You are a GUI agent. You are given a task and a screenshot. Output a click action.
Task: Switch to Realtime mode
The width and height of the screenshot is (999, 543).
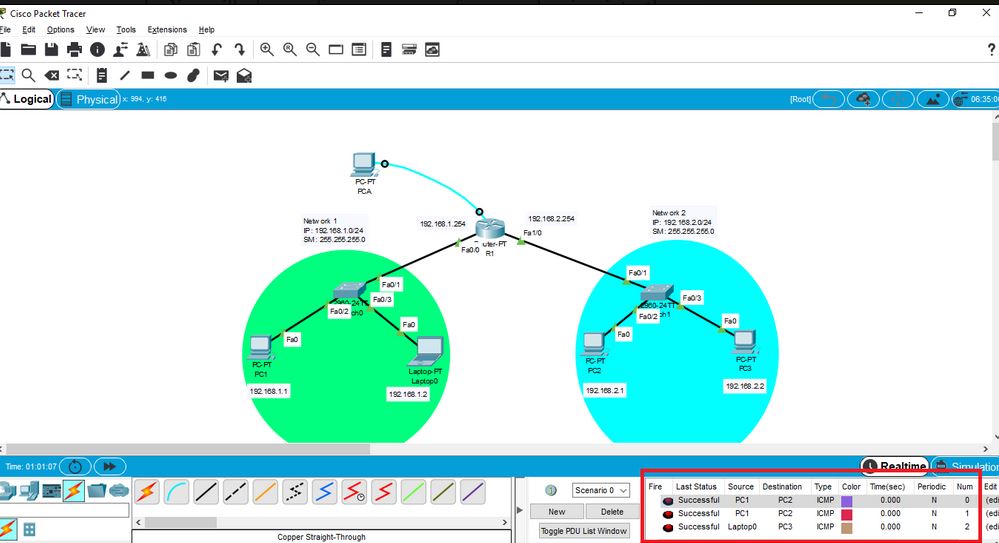(895, 467)
